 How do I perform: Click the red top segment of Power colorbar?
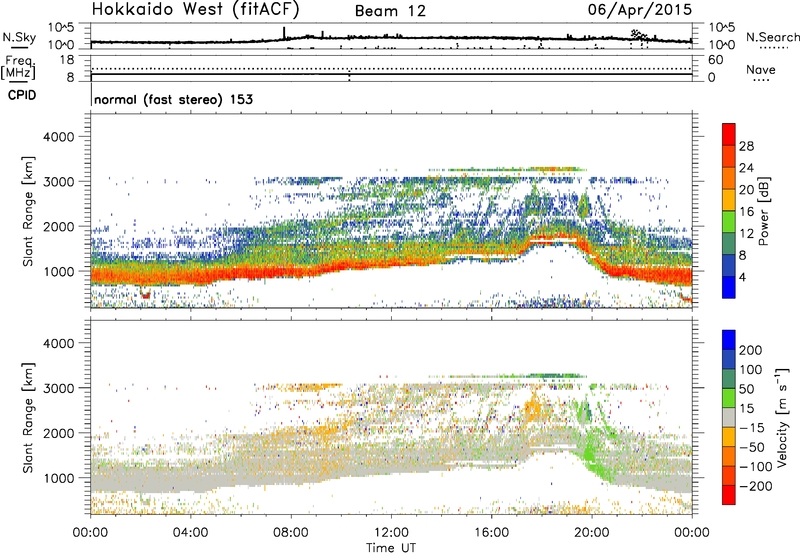pyautogui.click(x=729, y=135)
